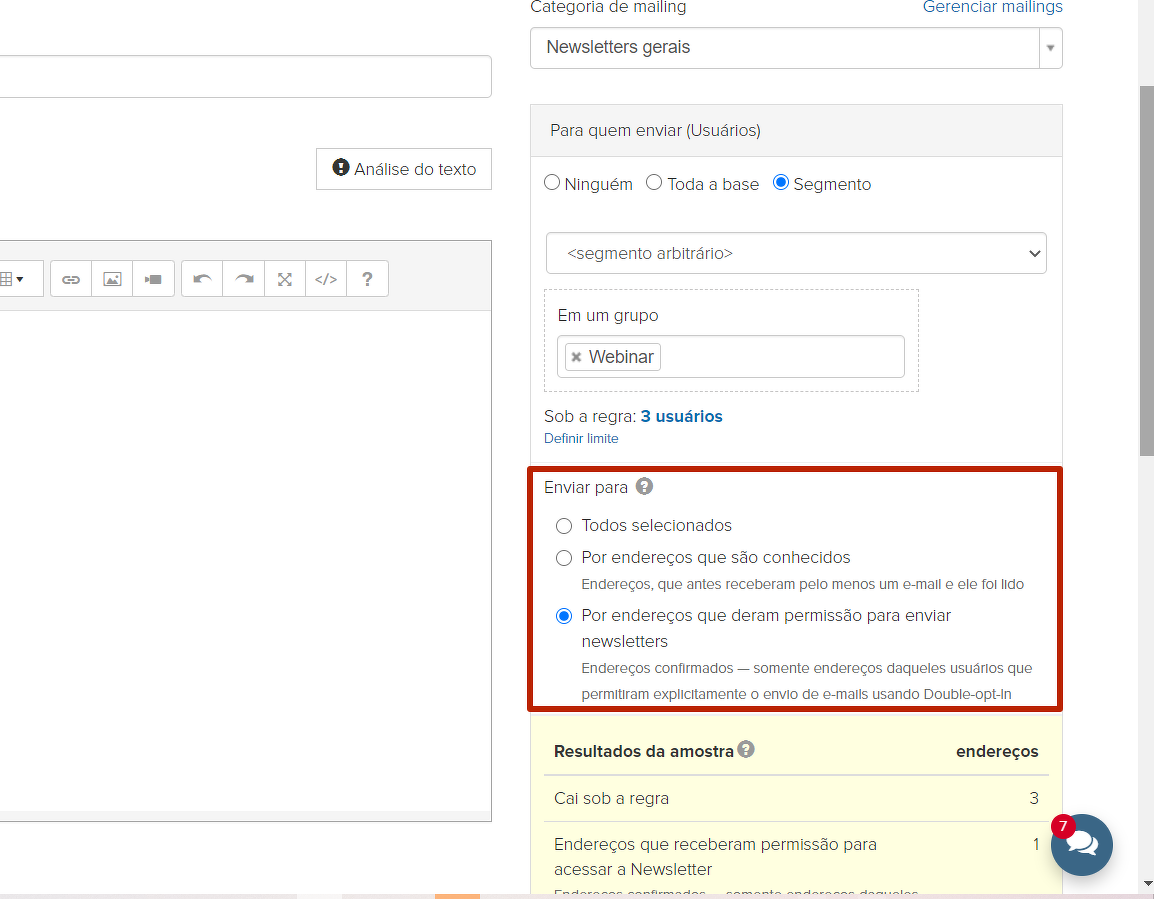This screenshot has height=899, width=1154.
Task: Remove the Webinar tag from group field
Action: 576,357
